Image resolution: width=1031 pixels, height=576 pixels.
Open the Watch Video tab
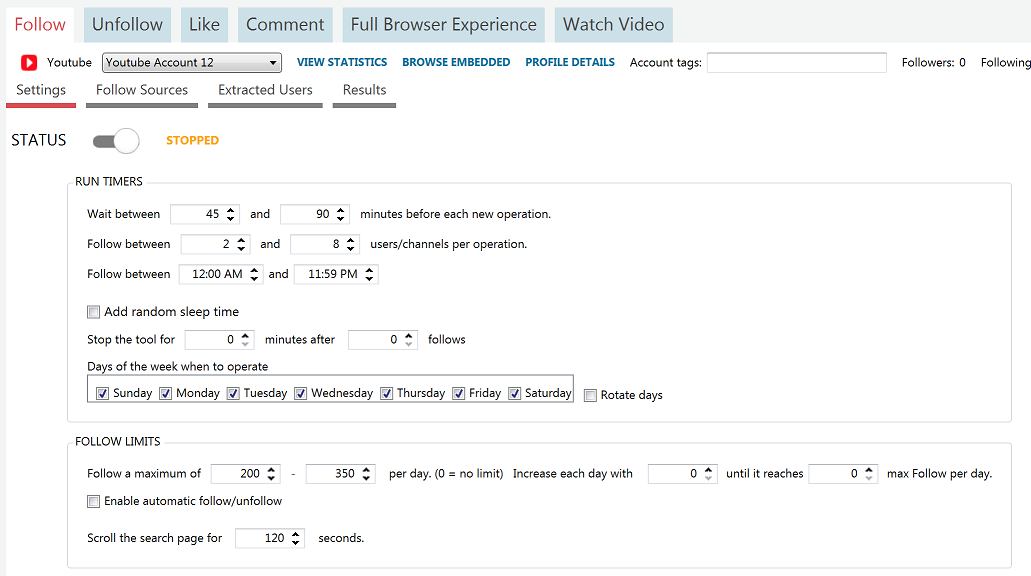(x=613, y=24)
